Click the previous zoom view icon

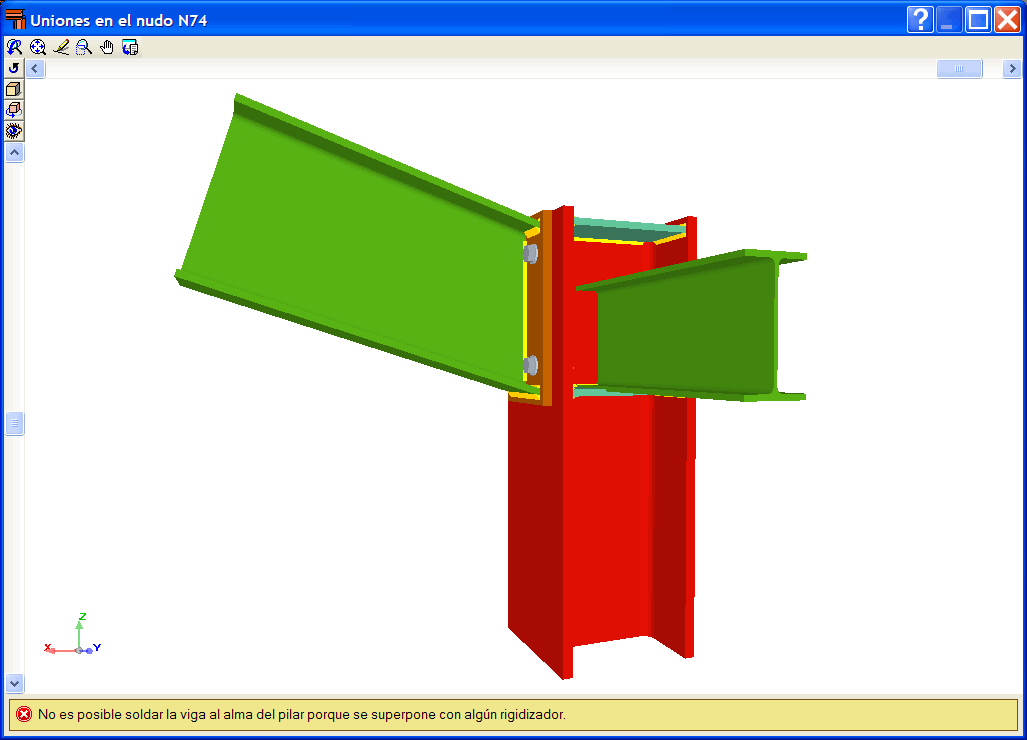click(x=14, y=47)
